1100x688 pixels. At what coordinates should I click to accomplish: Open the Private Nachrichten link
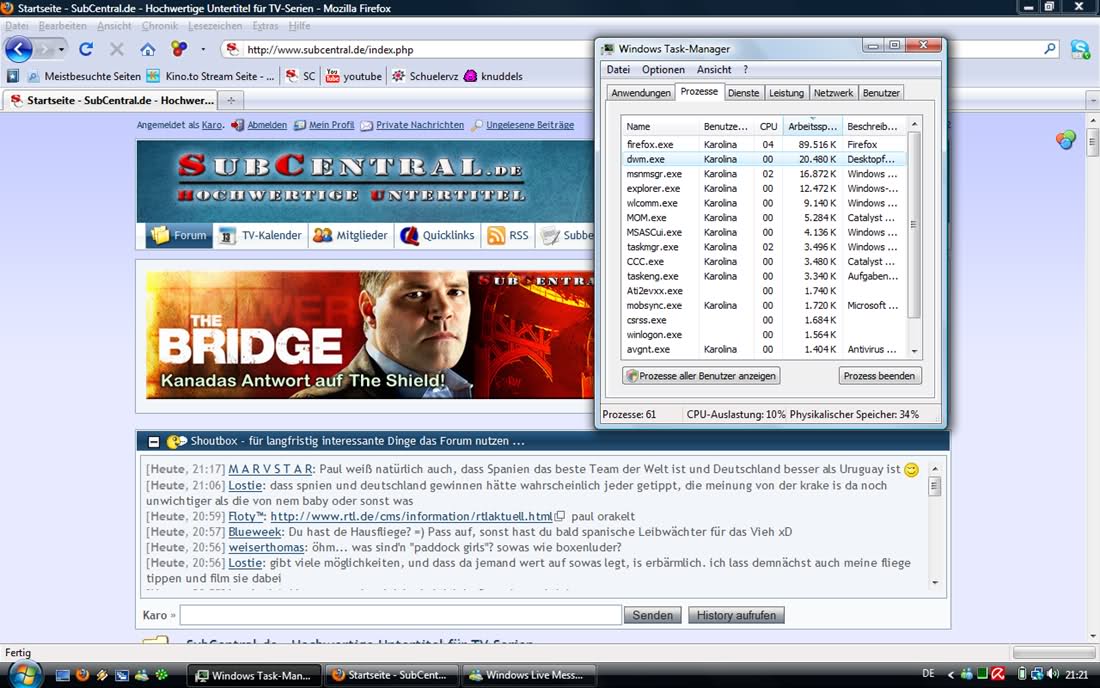pyautogui.click(x=420, y=125)
